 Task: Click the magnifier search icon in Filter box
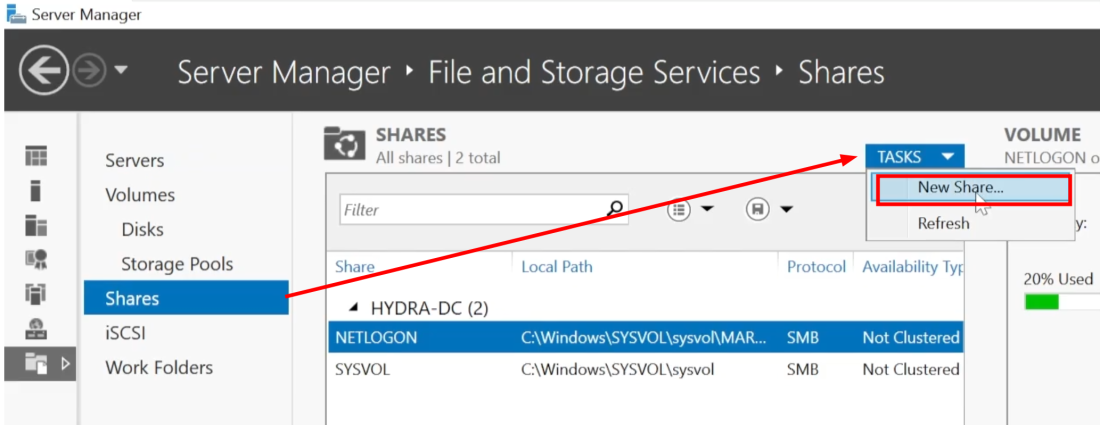click(x=615, y=209)
